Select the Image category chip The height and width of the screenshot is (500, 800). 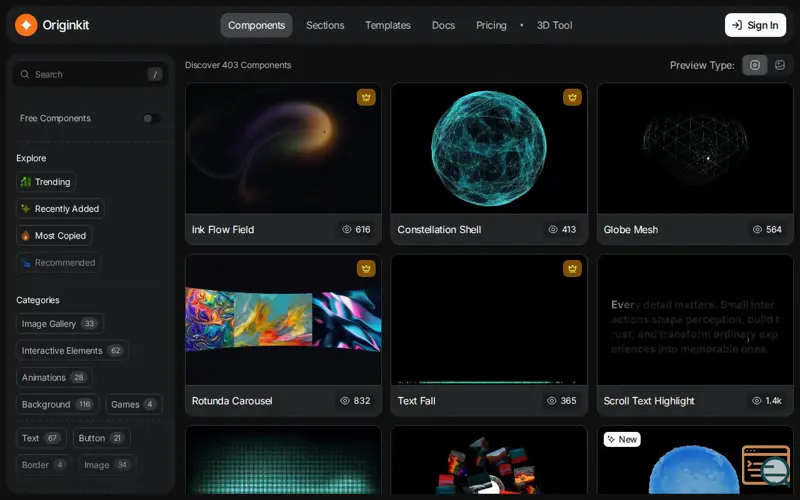pyautogui.click(x=107, y=465)
